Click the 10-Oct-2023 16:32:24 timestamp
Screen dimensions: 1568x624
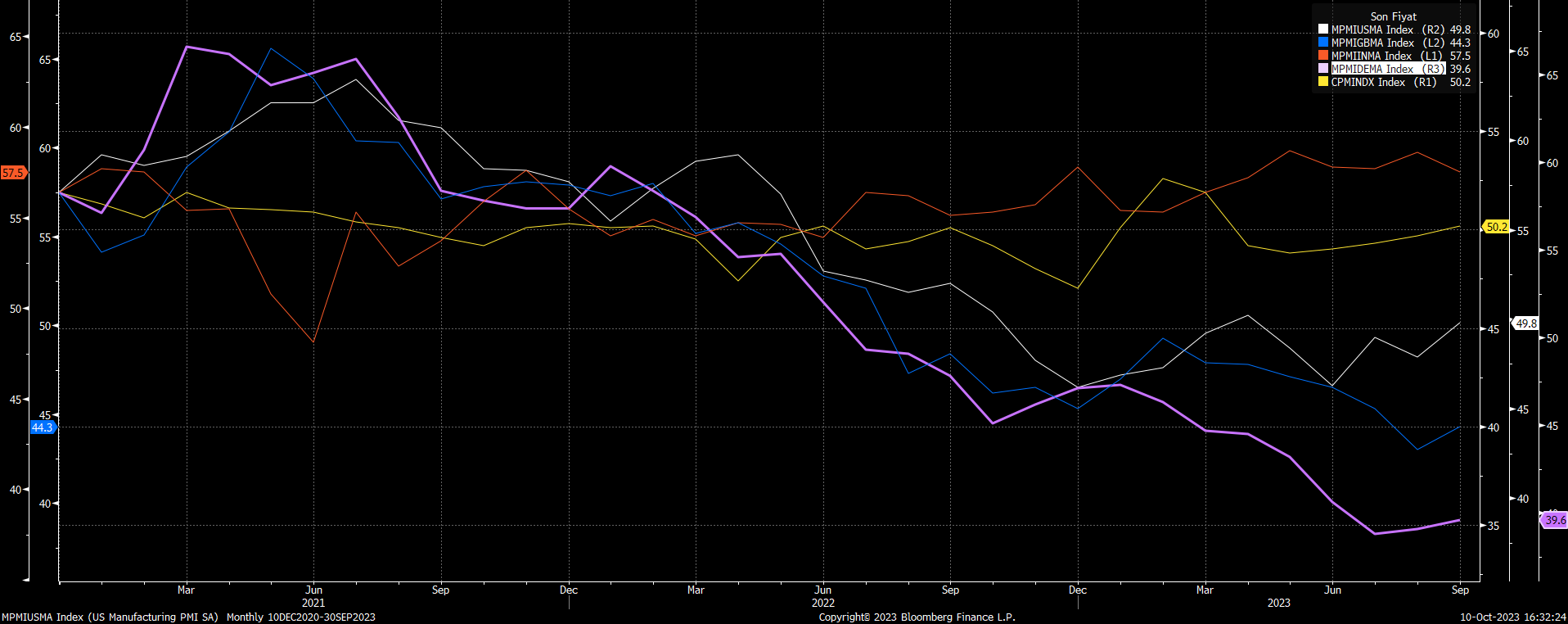[1513, 617]
